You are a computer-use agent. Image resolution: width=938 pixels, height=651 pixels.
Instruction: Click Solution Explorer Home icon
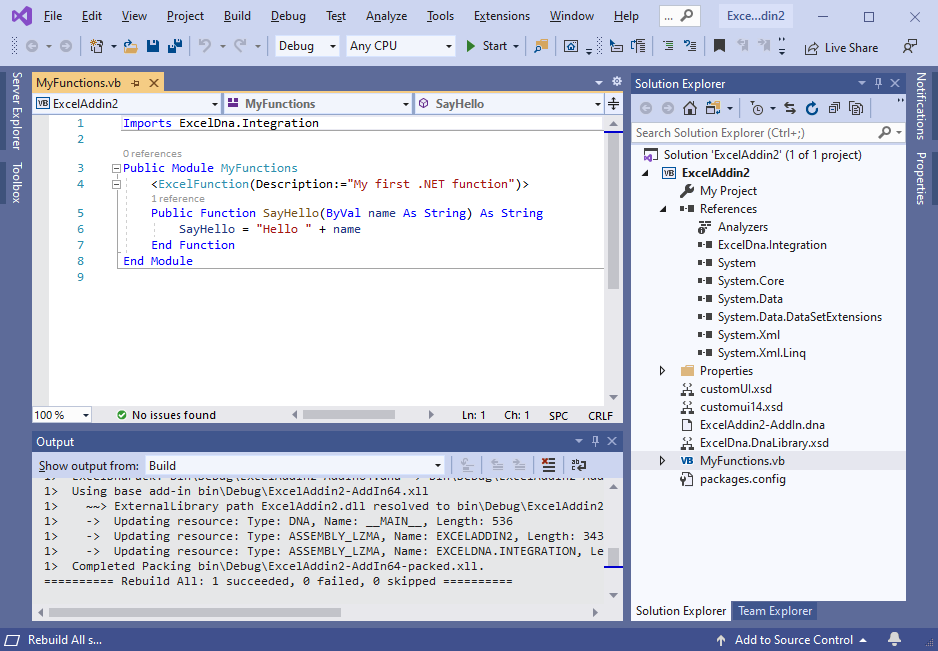690,108
